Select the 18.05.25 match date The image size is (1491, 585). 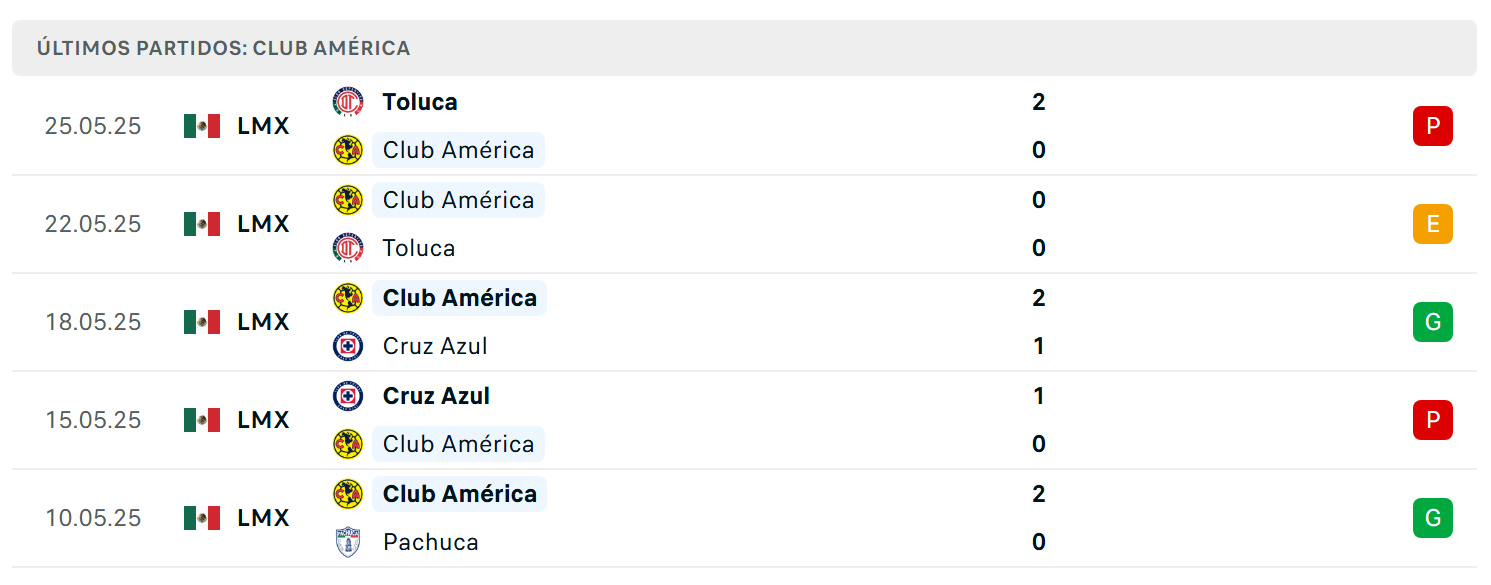pos(93,322)
